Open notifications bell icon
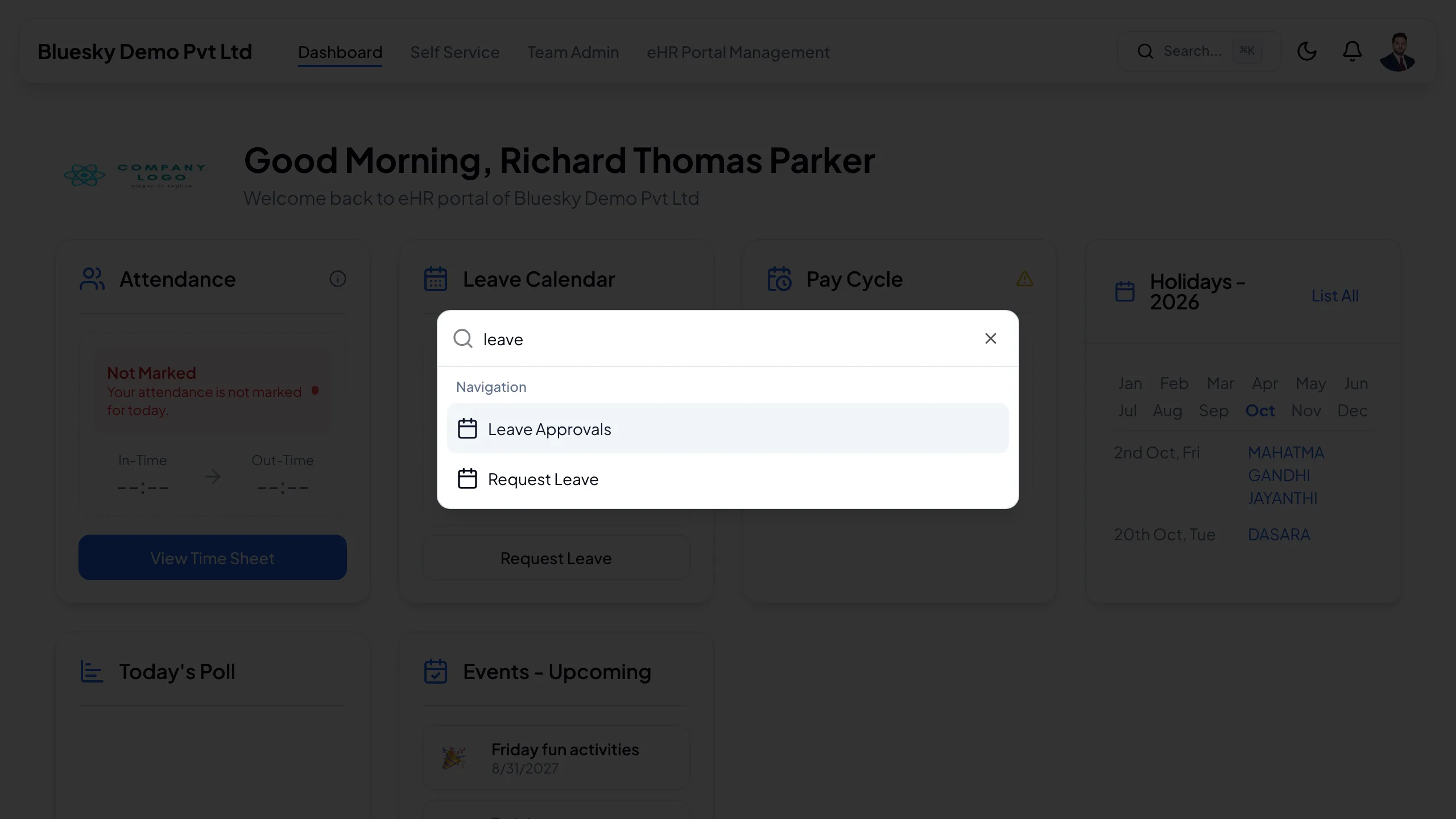This screenshot has height=819, width=1456. click(x=1352, y=51)
